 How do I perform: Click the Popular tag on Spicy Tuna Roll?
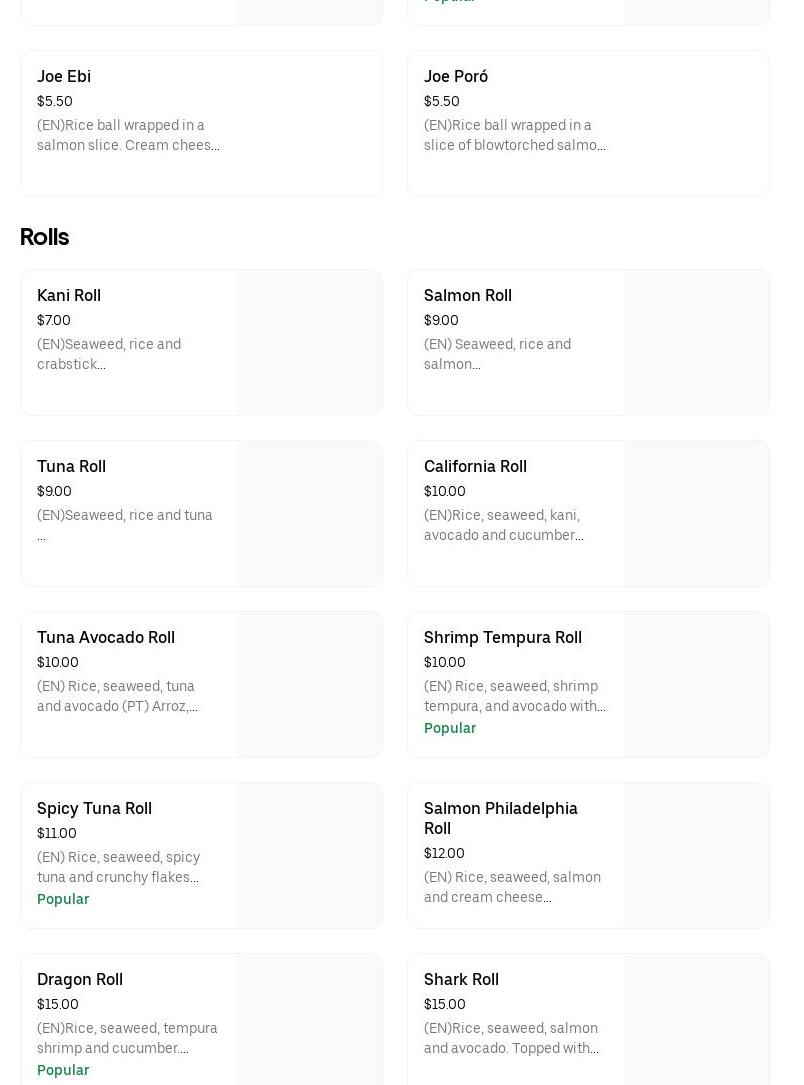pyautogui.click(x=63, y=899)
